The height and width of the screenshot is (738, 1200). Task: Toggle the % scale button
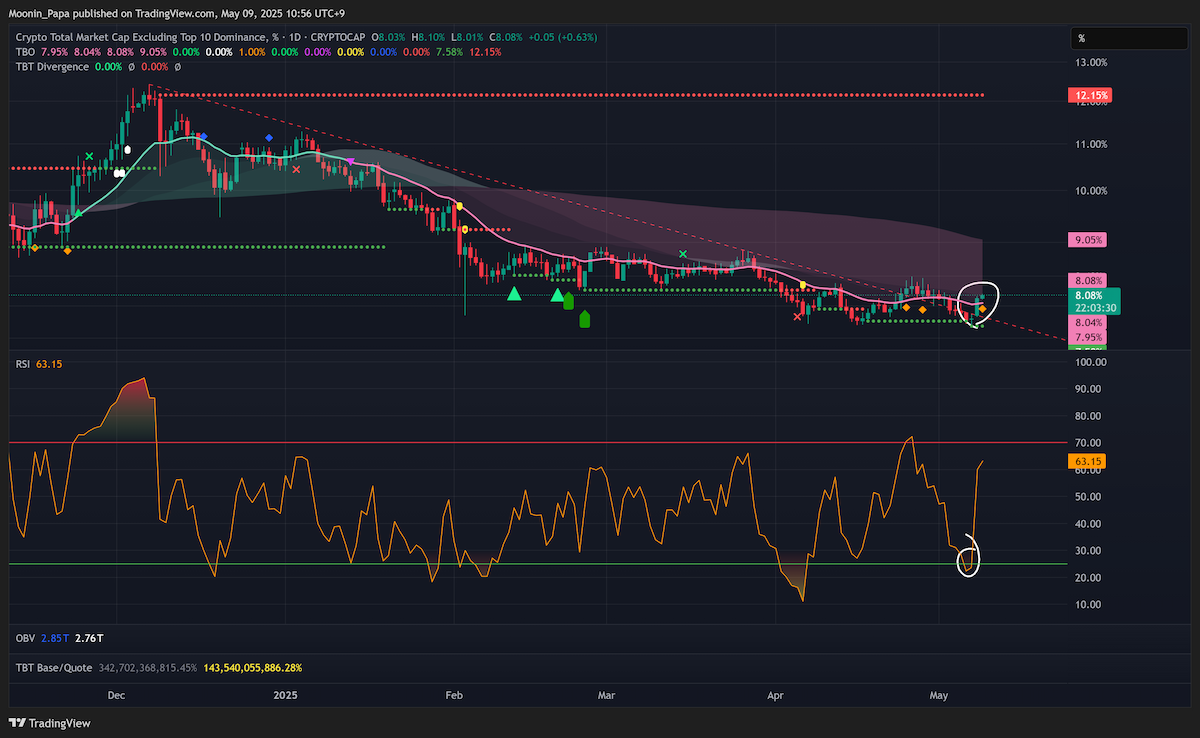pos(1081,38)
